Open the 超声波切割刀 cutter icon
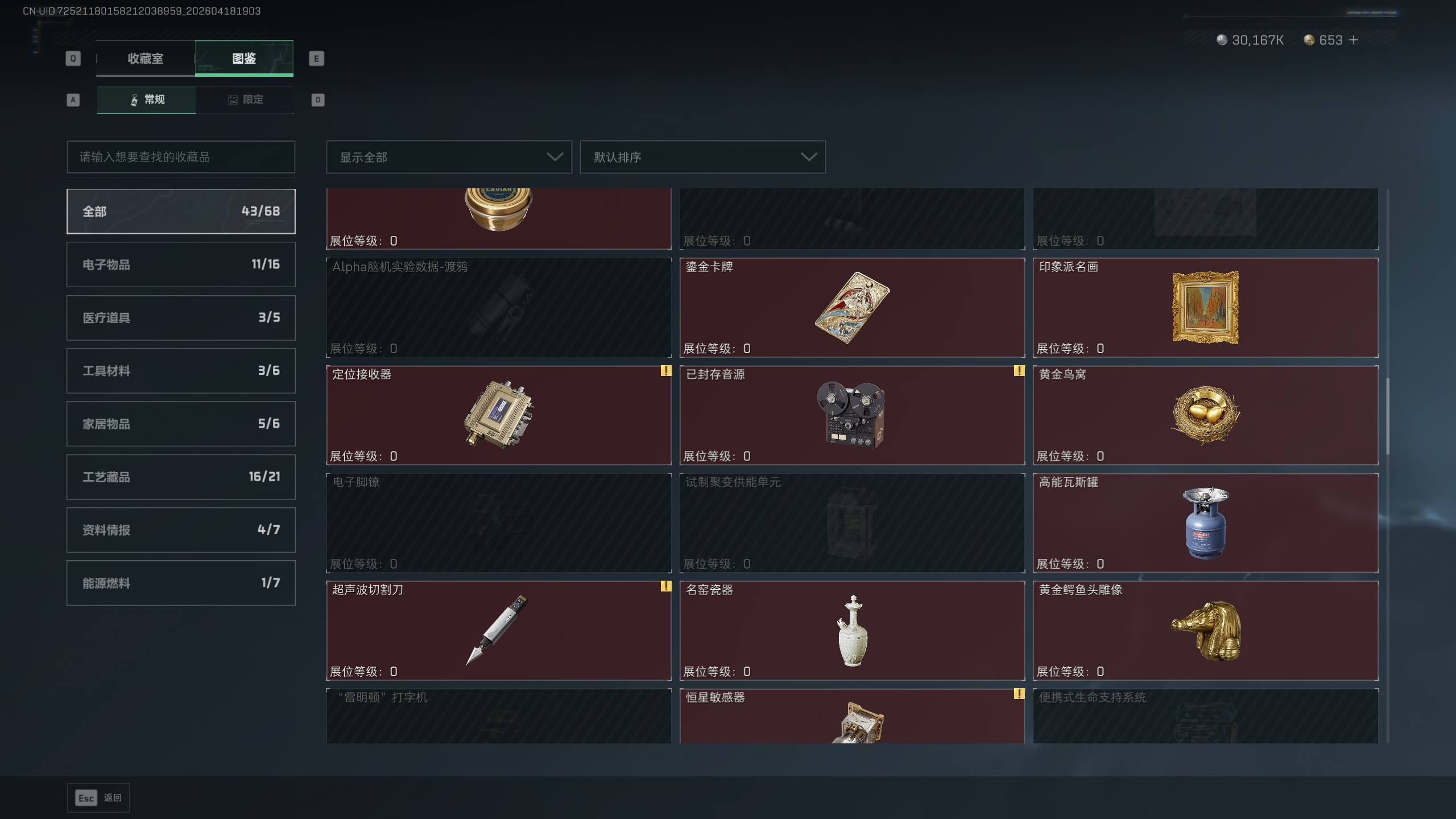Image resolution: width=1456 pixels, height=819 pixels. (497, 630)
